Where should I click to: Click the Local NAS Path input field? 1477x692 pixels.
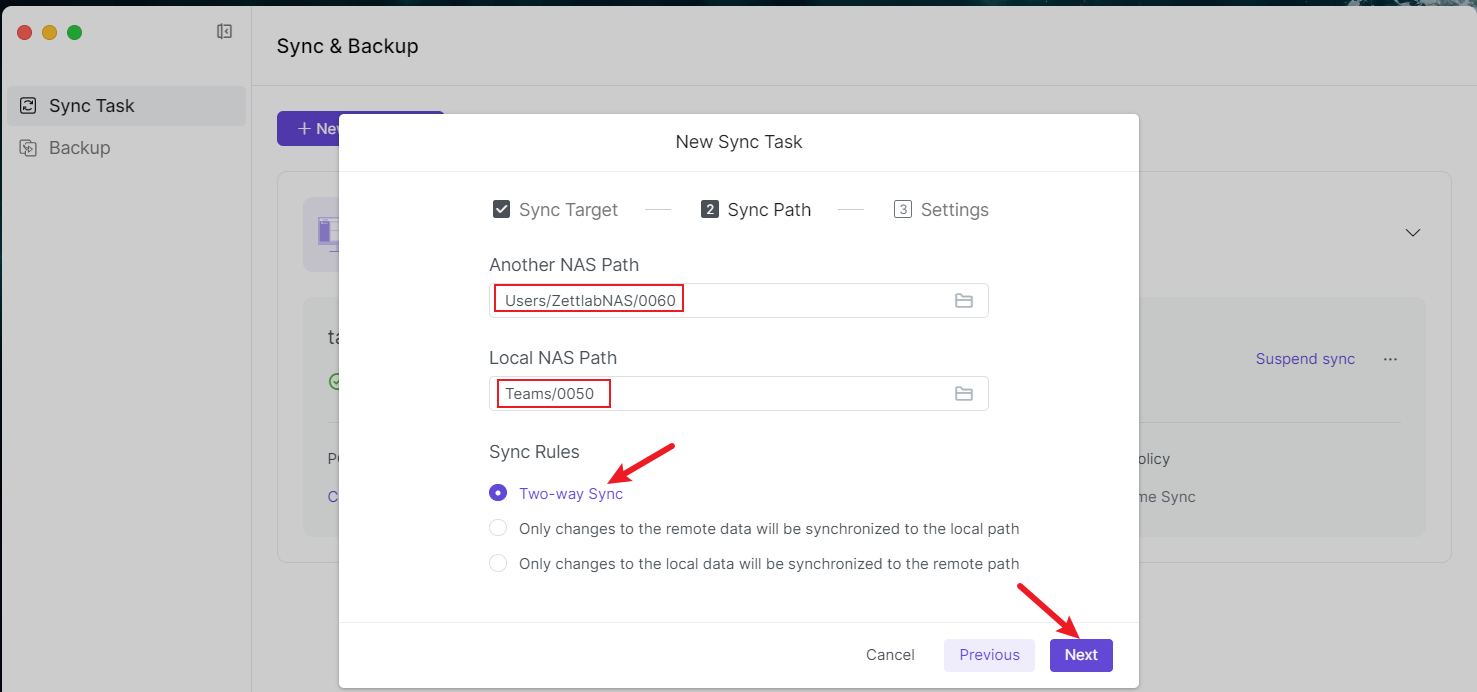pyautogui.click(x=720, y=394)
